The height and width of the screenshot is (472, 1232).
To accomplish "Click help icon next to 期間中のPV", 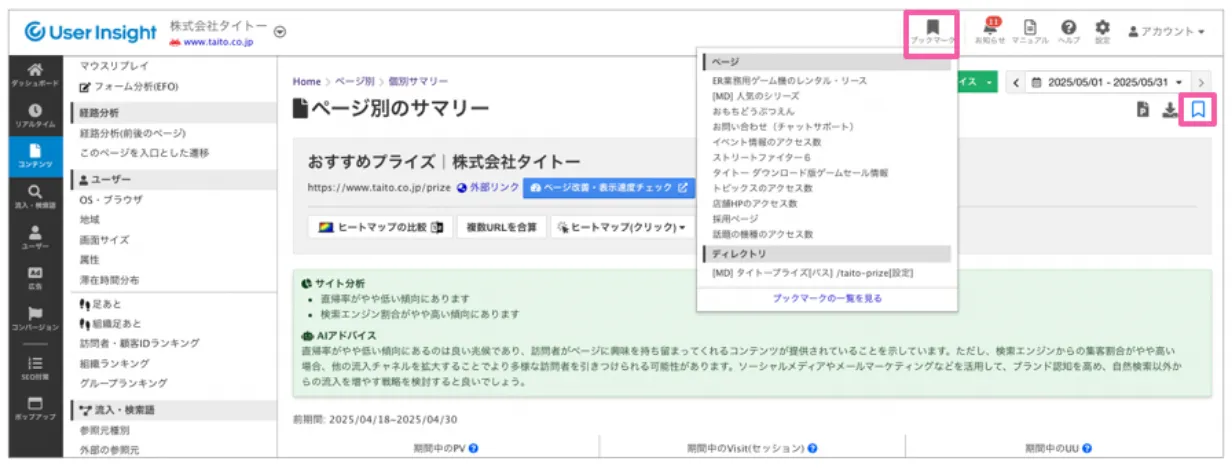I will (x=473, y=449).
